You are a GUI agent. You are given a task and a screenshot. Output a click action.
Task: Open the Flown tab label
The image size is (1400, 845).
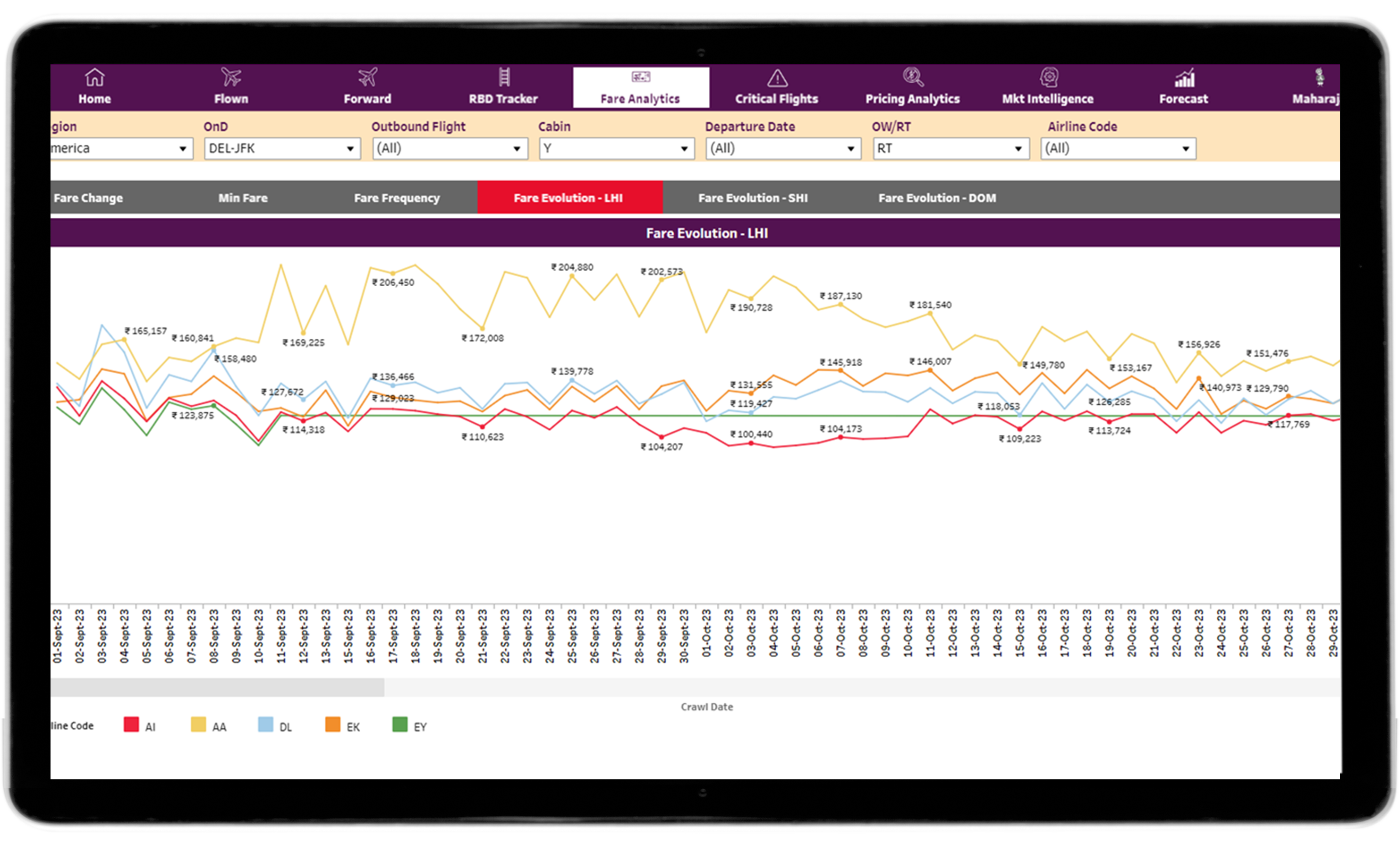(231, 99)
